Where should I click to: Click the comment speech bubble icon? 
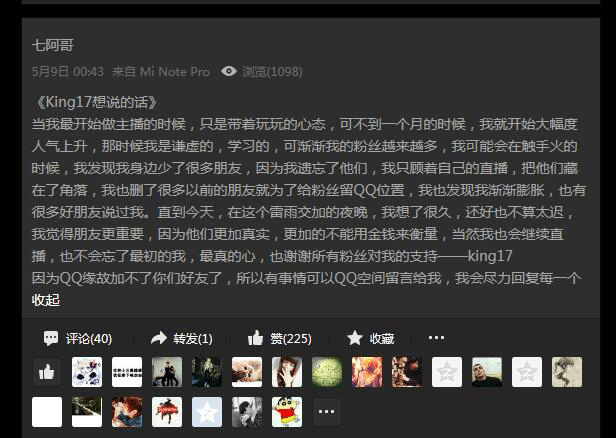click(x=51, y=338)
